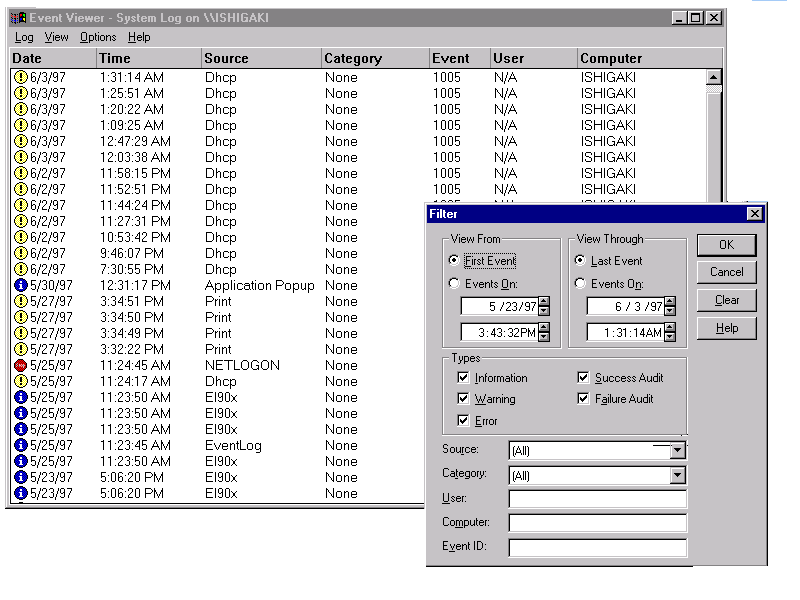
Task: Open the Help menu
Action: [139, 37]
